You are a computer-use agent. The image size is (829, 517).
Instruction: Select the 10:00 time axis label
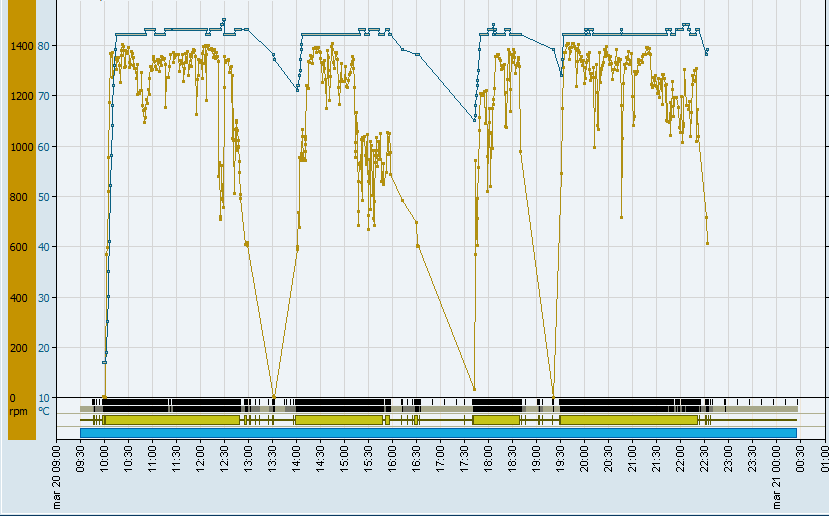point(105,459)
